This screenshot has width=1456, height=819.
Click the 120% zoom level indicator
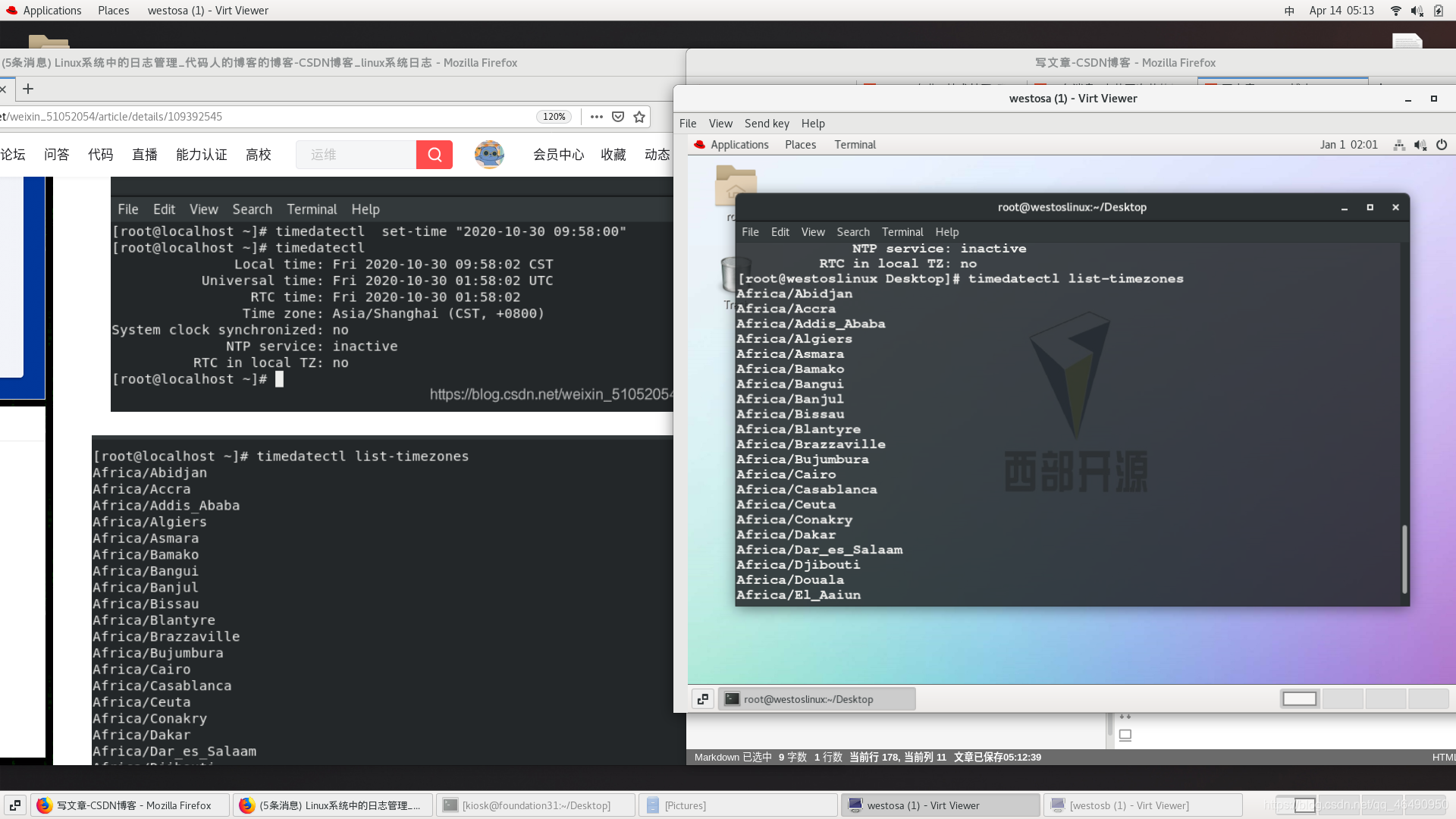[x=554, y=117]
